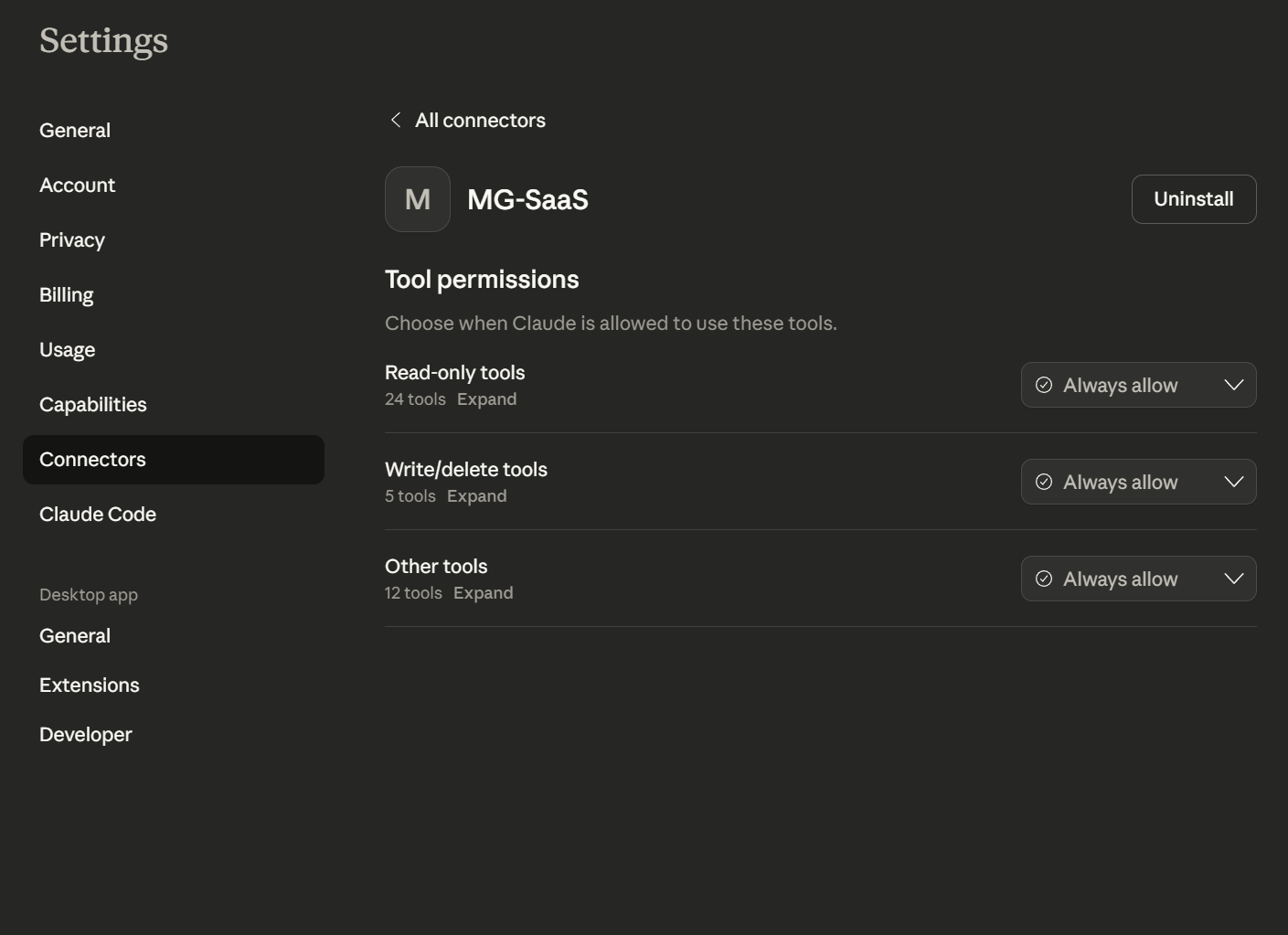Uninstall the MG-SaaS connector
The width and height of the screenshot is (1288, 935).
pyautogui.click(x=1194, y=198)
